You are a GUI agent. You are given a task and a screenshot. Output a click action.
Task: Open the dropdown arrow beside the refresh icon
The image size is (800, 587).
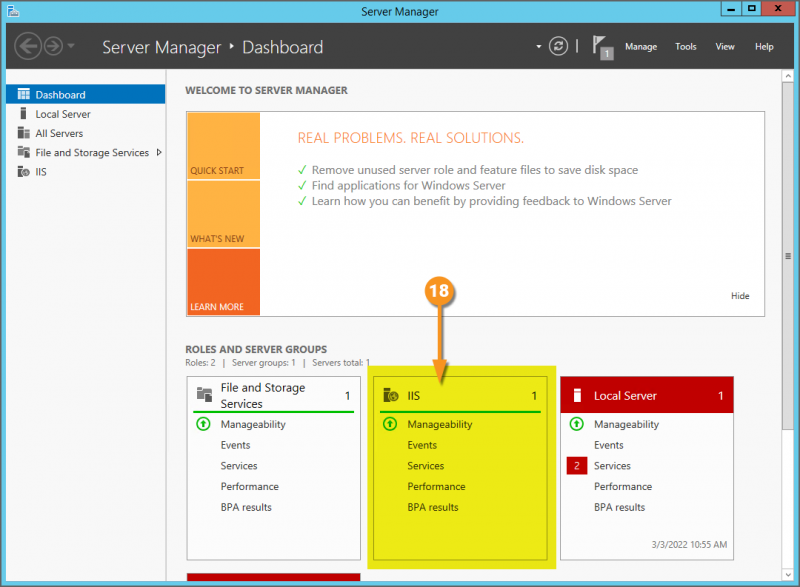pyautogui.click(x=539, y=46)
